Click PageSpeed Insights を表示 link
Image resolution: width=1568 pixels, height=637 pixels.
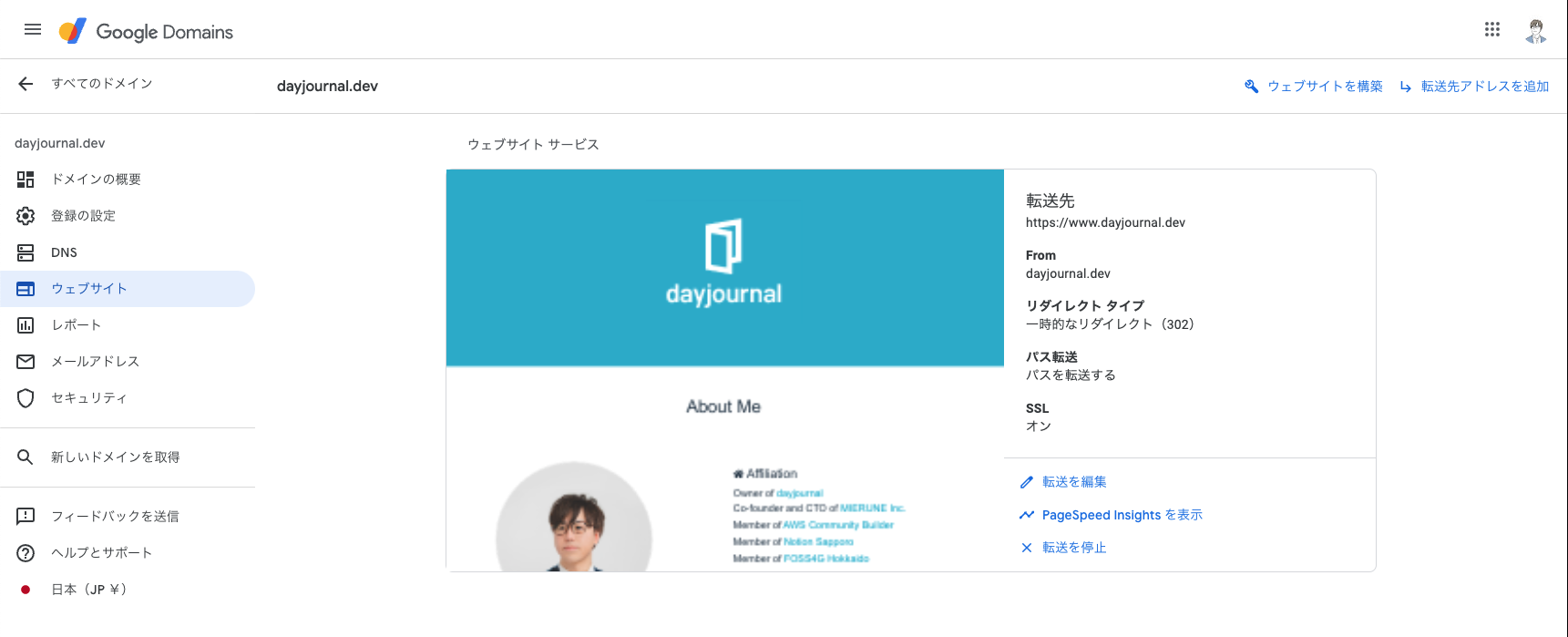[1122, 515]
